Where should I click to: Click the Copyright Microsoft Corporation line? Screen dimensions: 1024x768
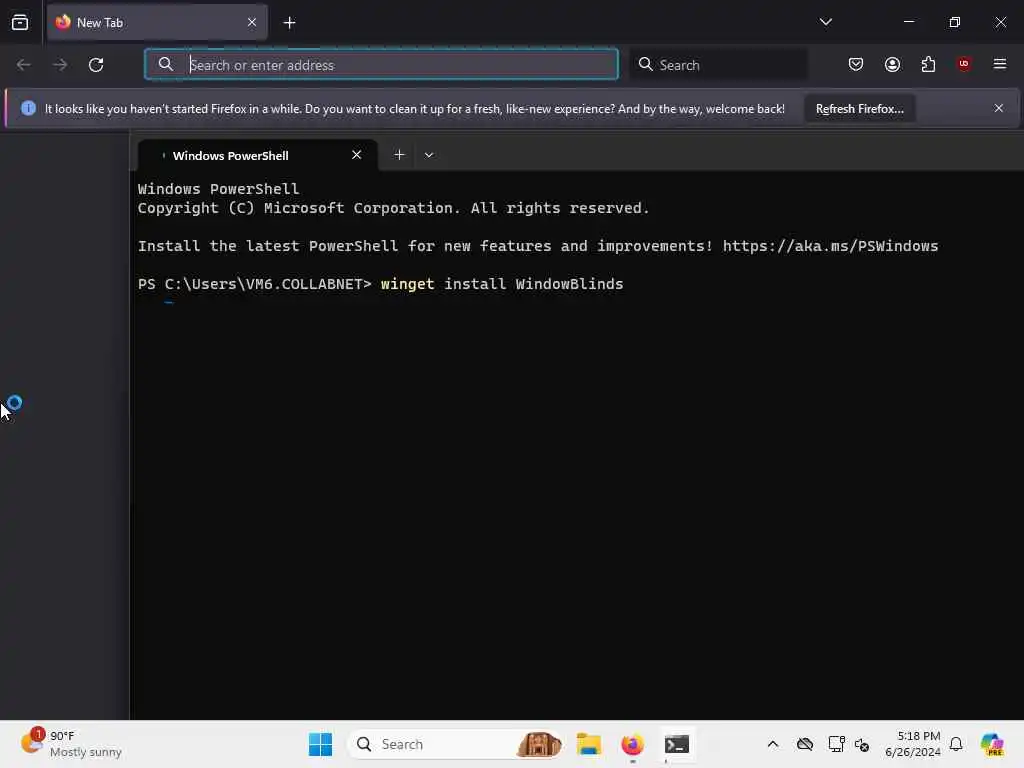coord(393,208)
